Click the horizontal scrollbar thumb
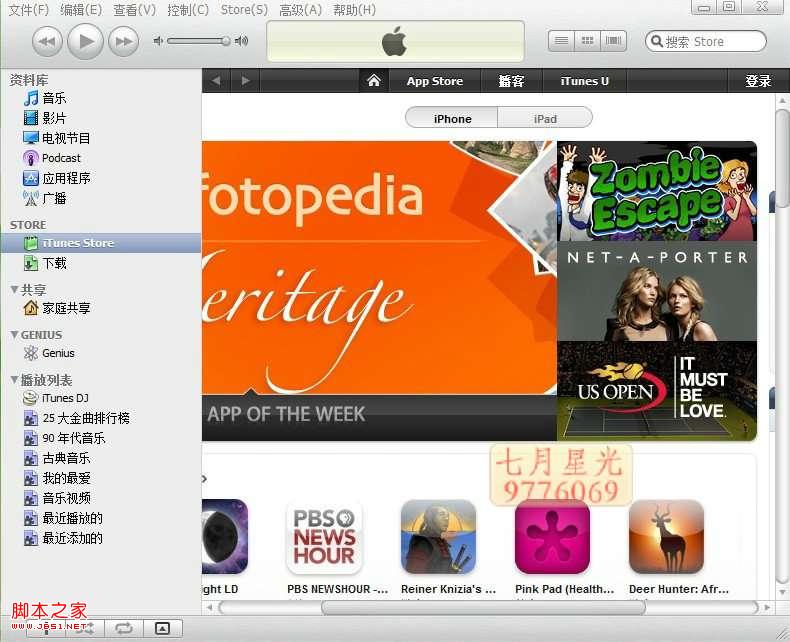The width and height of the screenshot is (790, 642). click(483, 607)
